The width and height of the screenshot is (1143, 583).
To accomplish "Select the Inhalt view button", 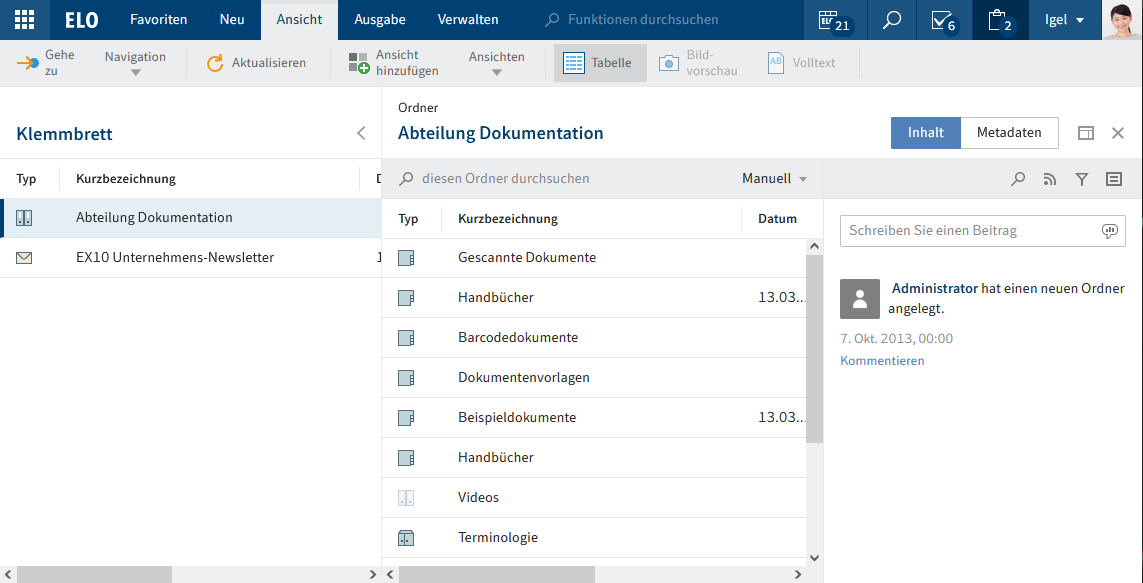I will (925, 133).
